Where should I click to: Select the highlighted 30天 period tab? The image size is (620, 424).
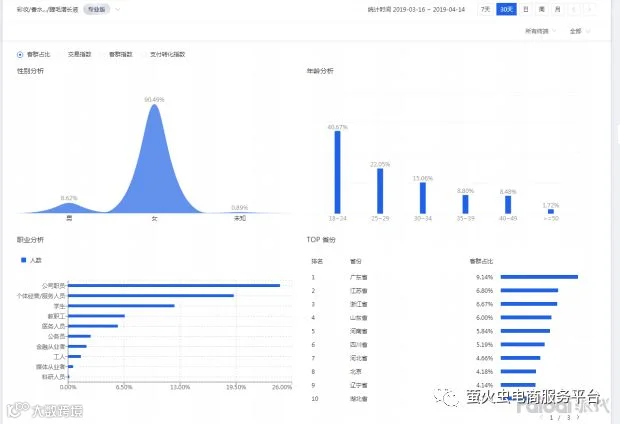(507, 9)
